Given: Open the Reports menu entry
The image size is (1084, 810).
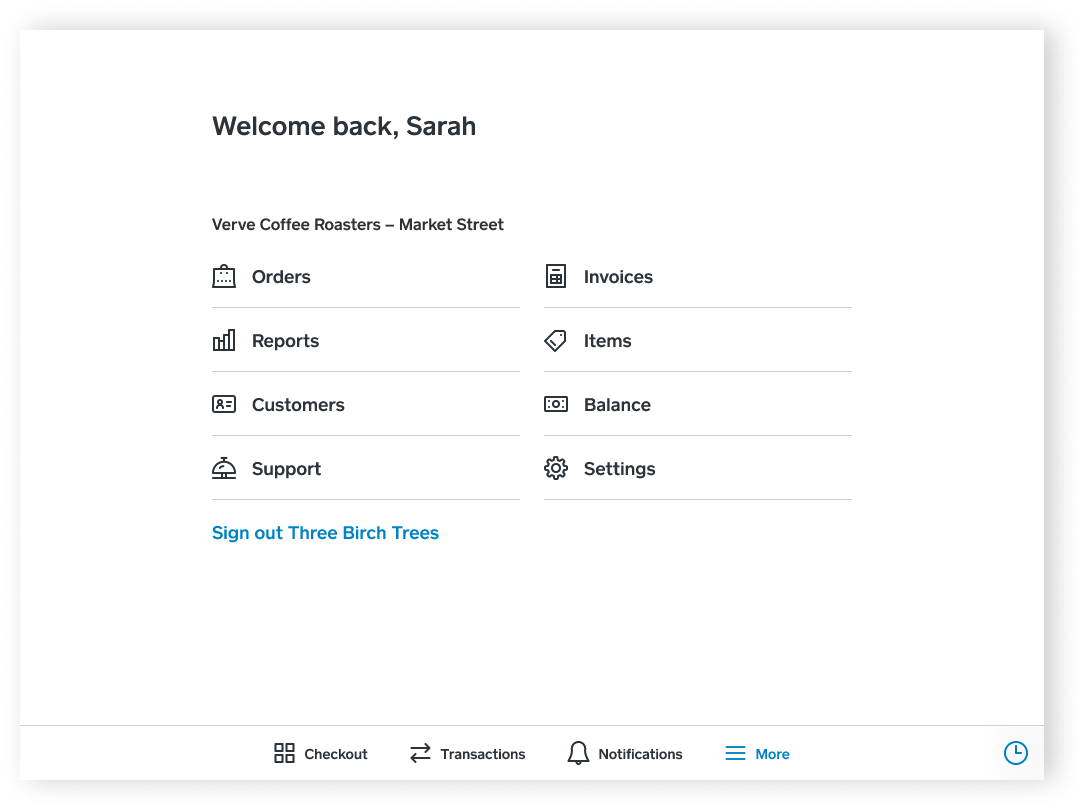Looking at the screenshot, I should [x=366, y=340].
